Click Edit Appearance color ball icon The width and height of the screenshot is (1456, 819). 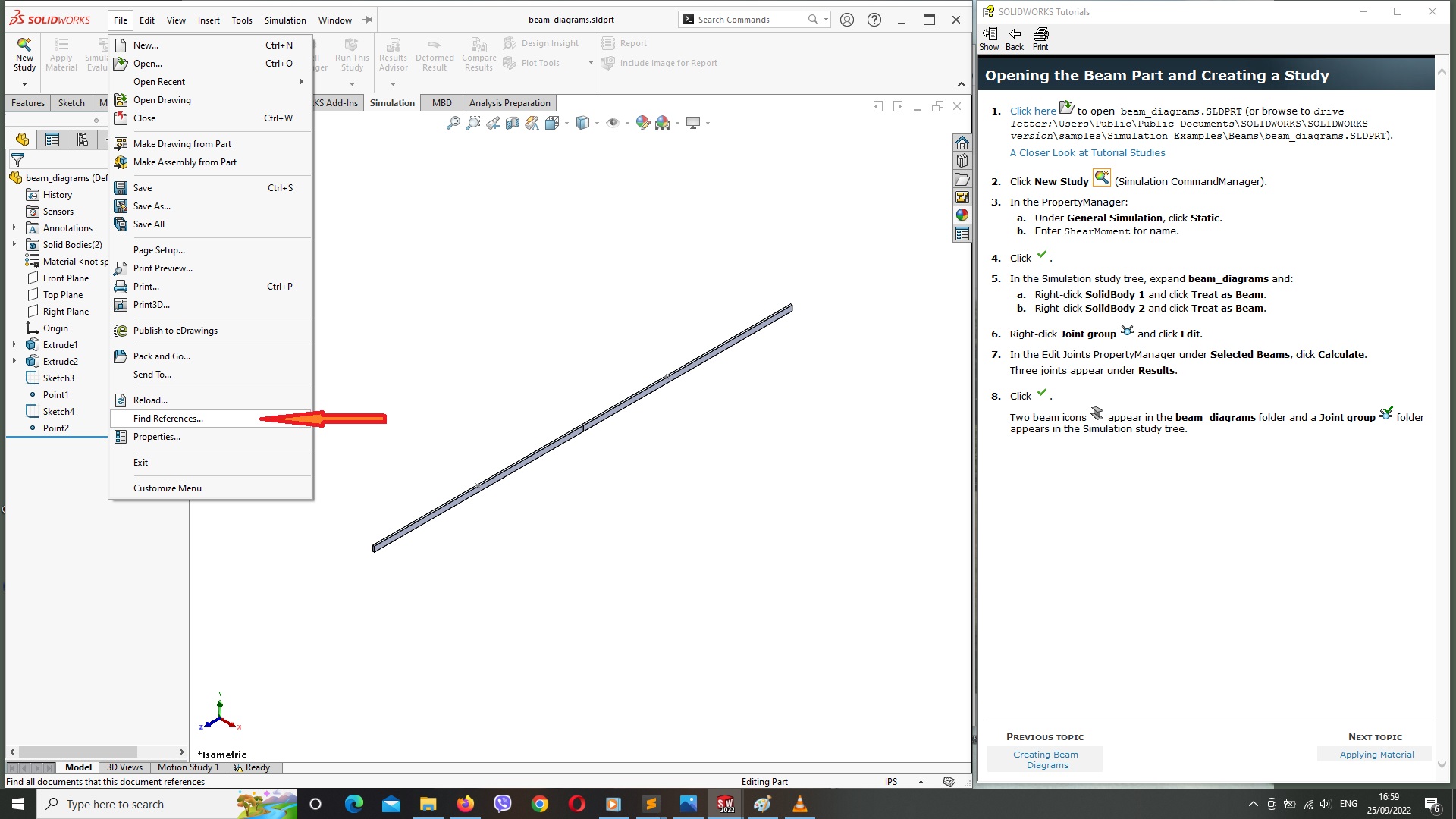[x=643, y=123]
